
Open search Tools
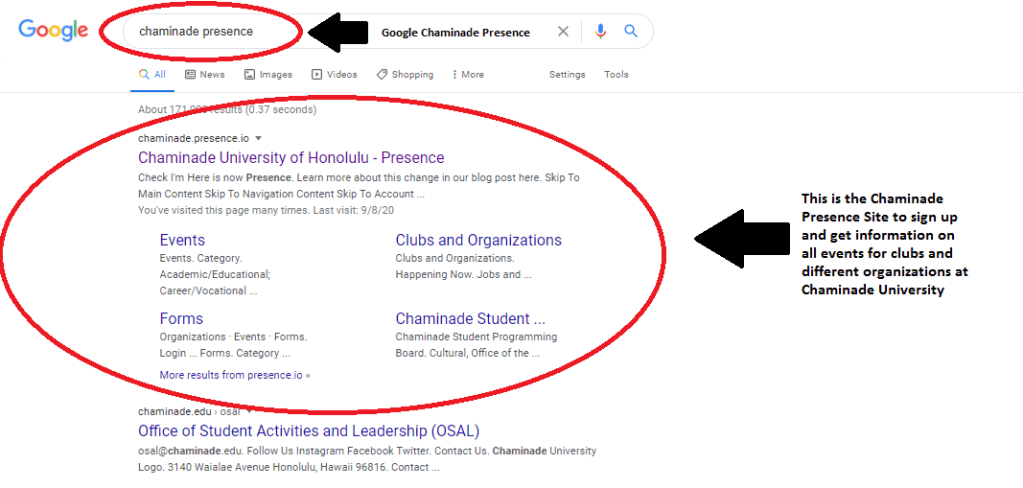616,74
